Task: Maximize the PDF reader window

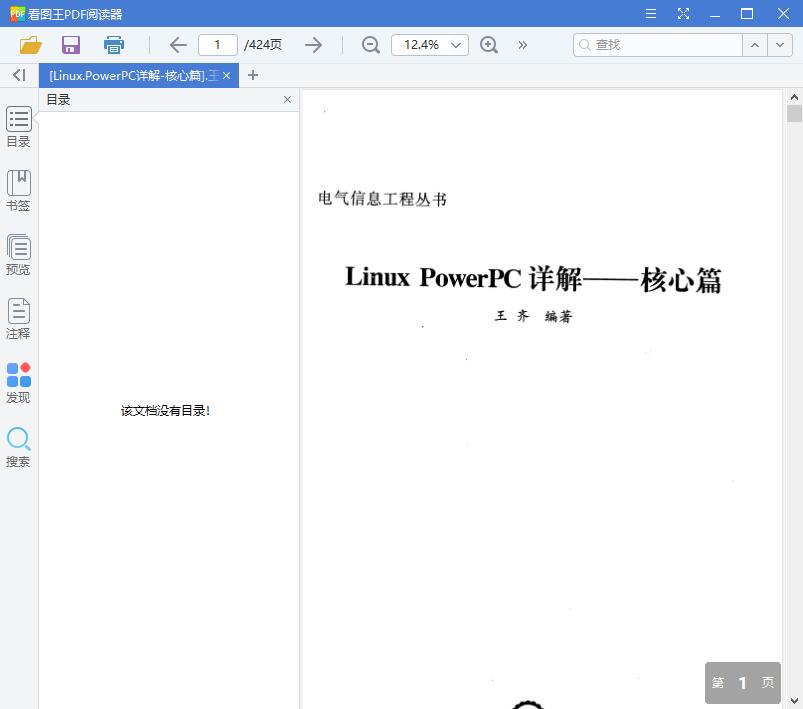Action: coord(747,14)
